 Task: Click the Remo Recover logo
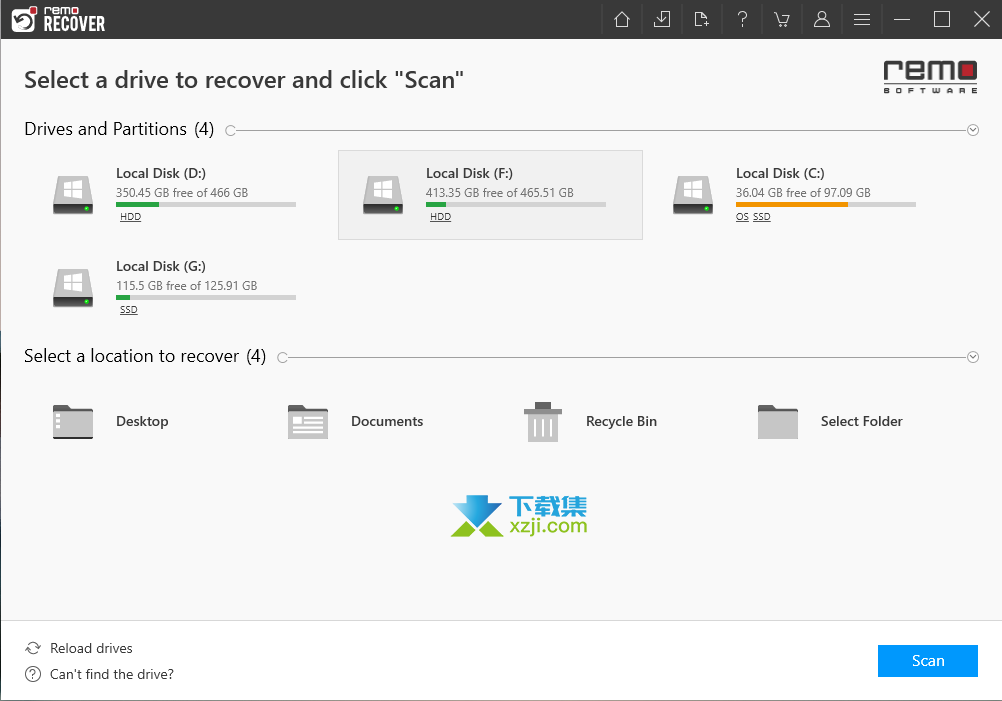(x=58, y=19)
